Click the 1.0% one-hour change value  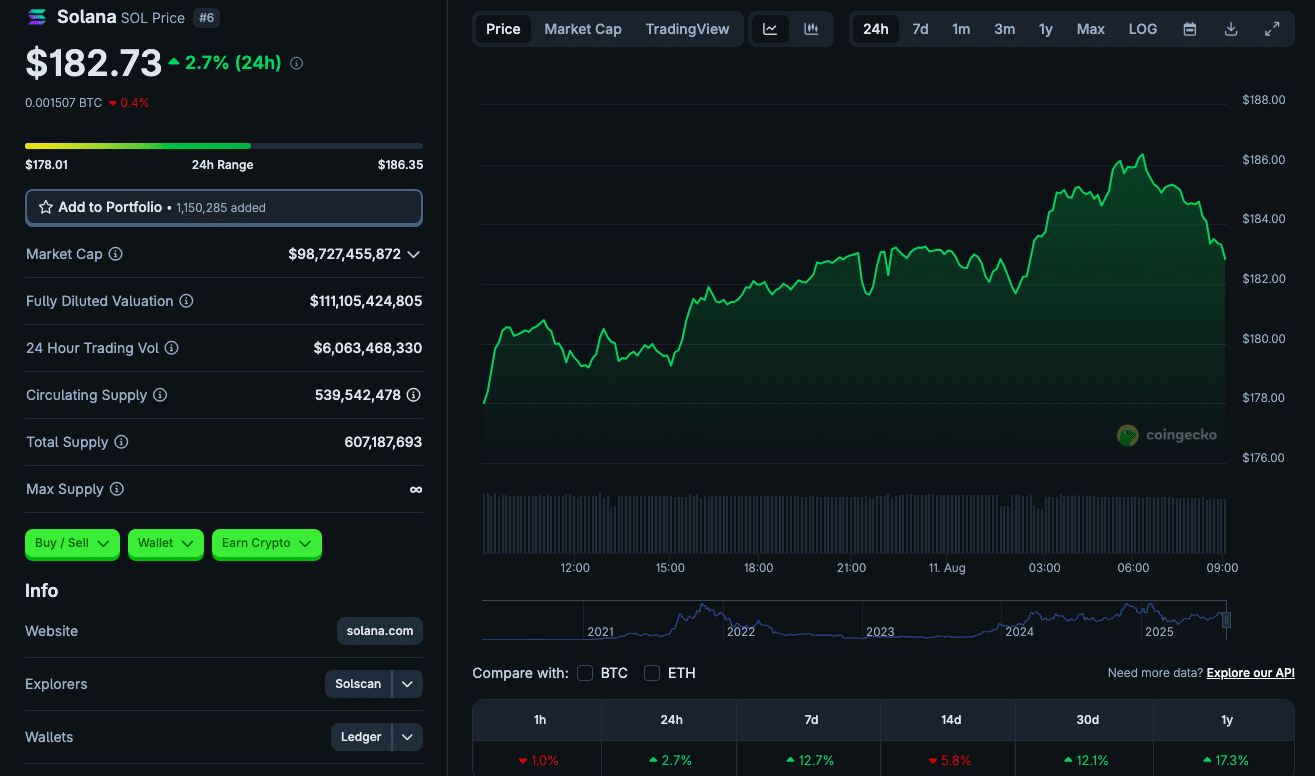[x=537, y=761]
